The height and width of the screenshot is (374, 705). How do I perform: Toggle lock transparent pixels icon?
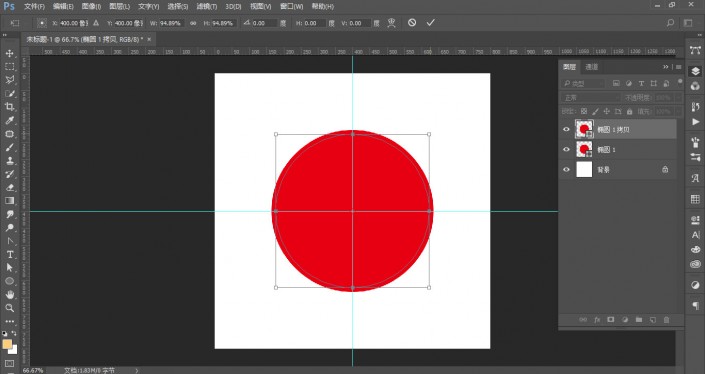pyautogui.click(x=584, y=111)
